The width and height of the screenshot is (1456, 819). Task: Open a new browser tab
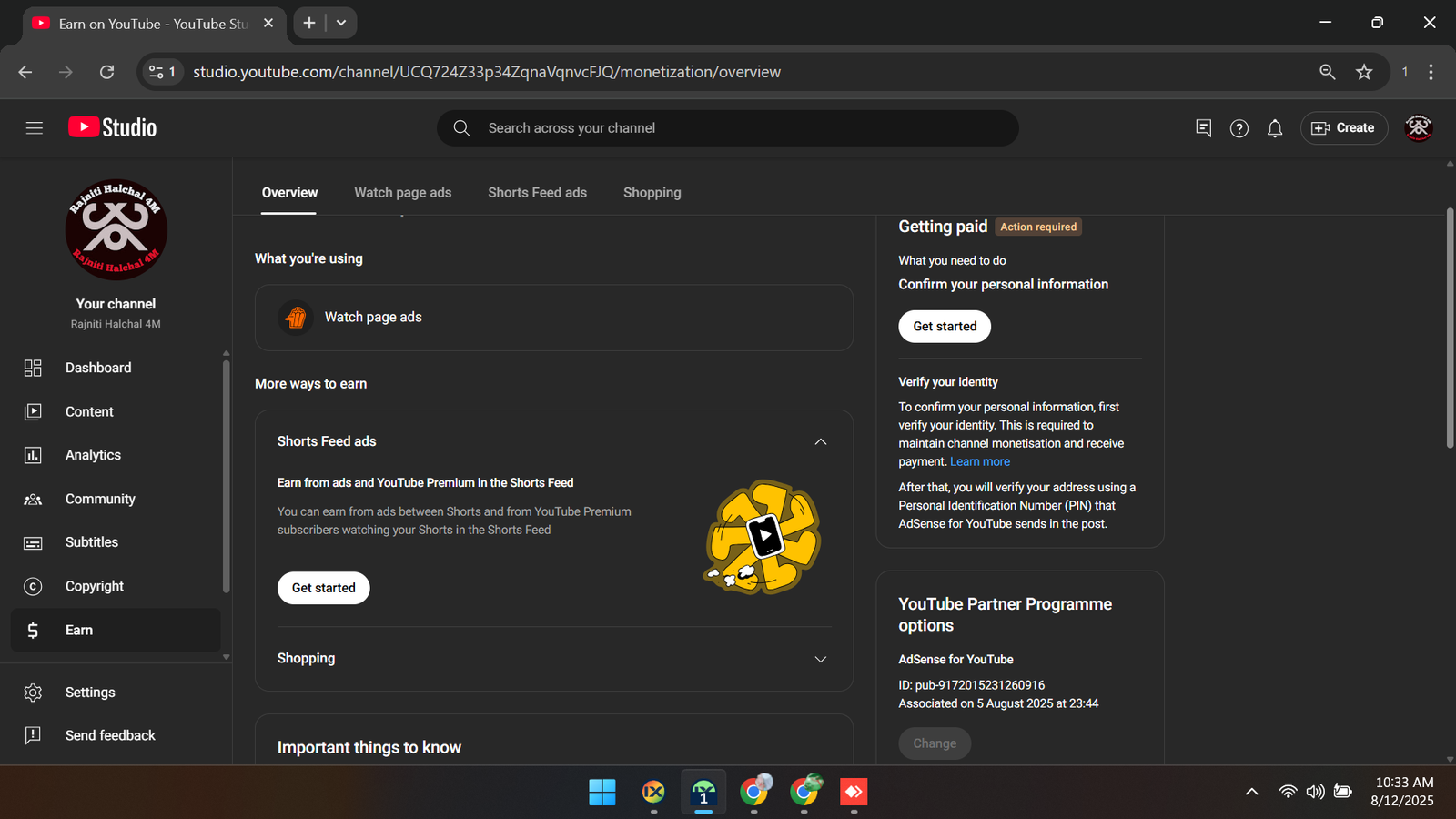click(309, 23)
